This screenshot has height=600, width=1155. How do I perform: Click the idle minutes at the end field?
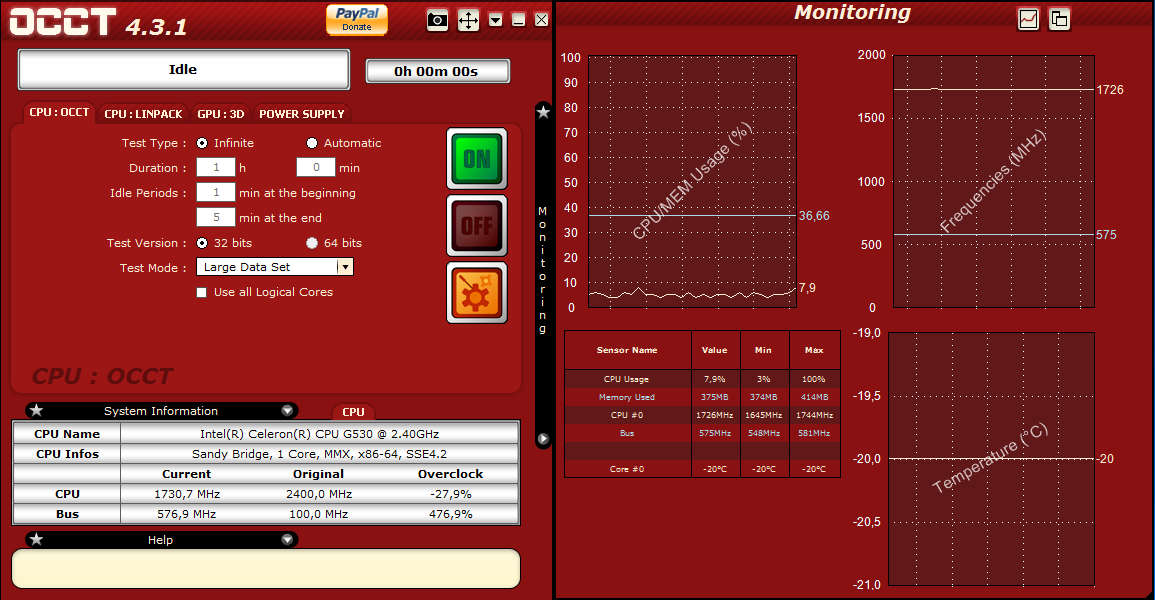pyautogui.click(x=216, y=217)
